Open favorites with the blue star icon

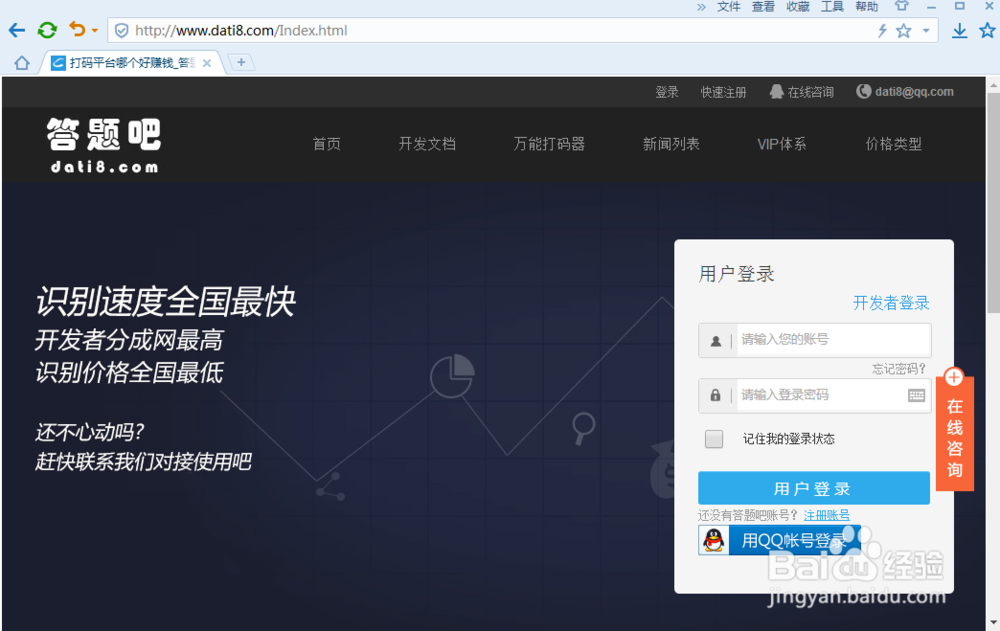coord(987,30)
